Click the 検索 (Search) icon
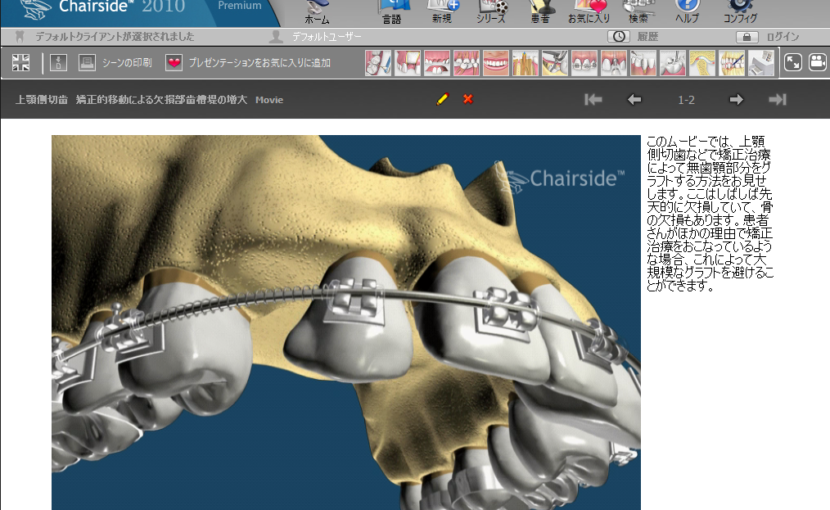Image resolution: width=830 pixels, height=510 pixels. [638, 11]
